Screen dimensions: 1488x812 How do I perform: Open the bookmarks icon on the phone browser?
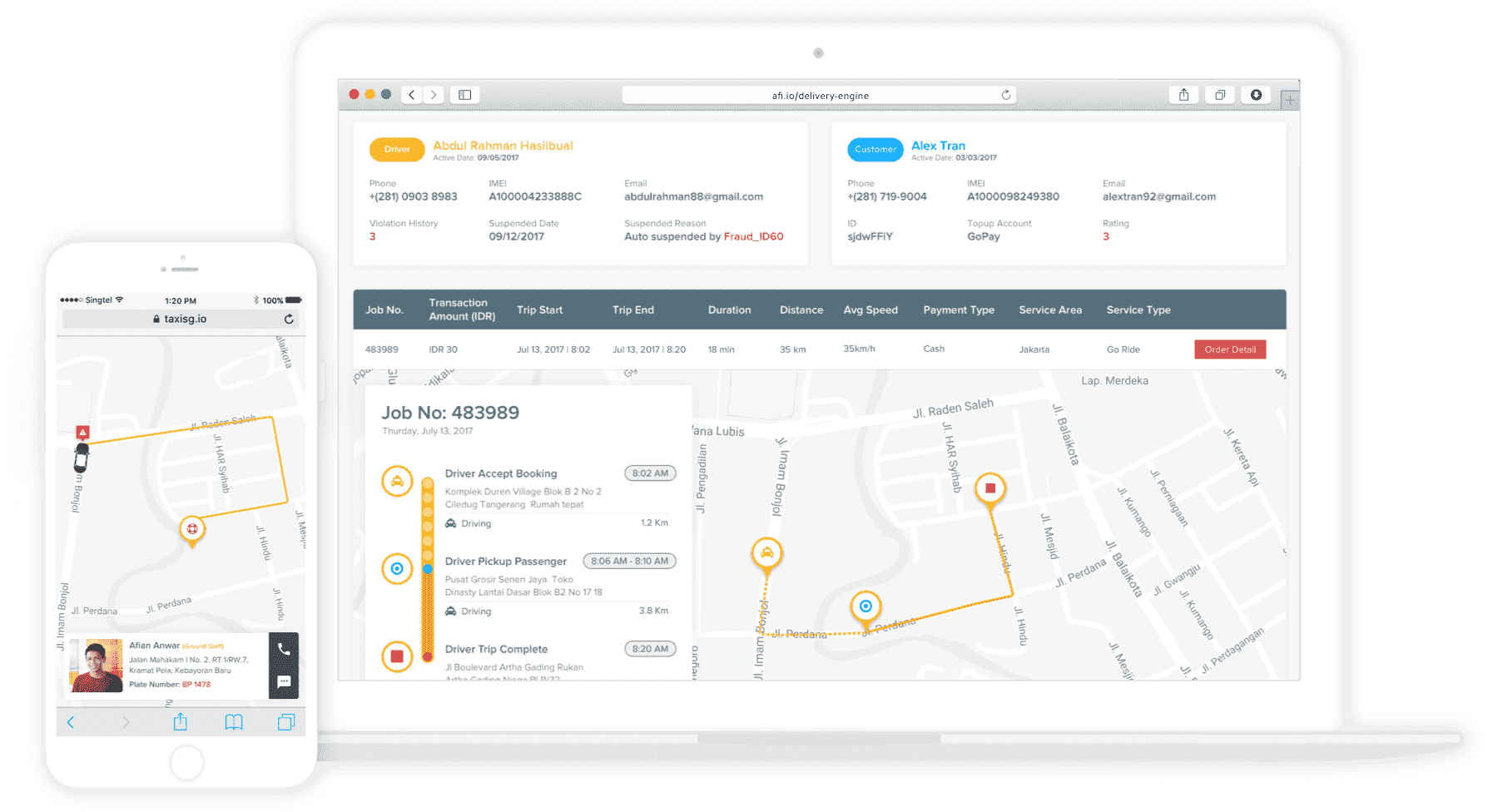pyautogui.click(x=233, y=721)
